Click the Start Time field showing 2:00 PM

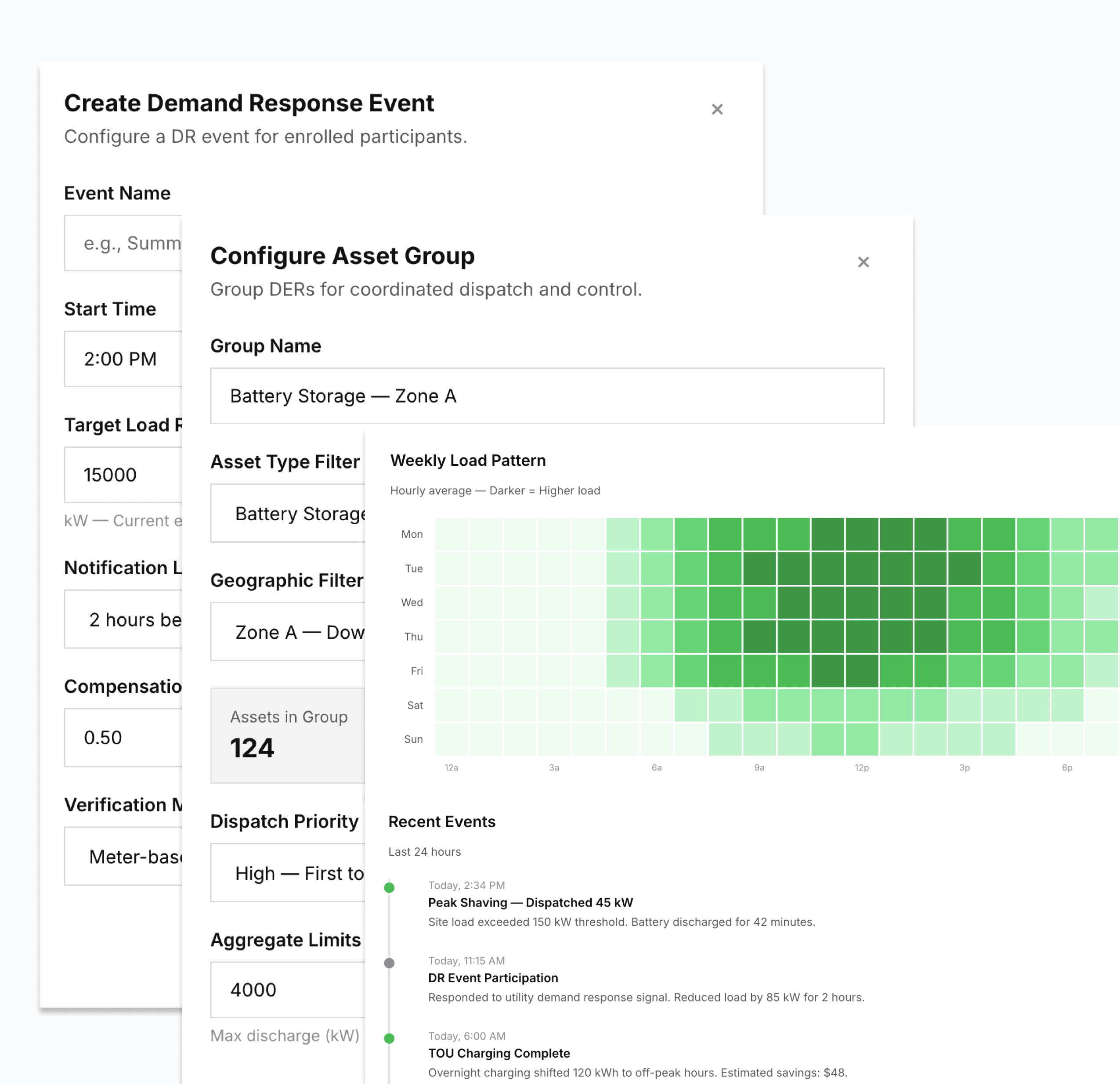coord(123,359)
